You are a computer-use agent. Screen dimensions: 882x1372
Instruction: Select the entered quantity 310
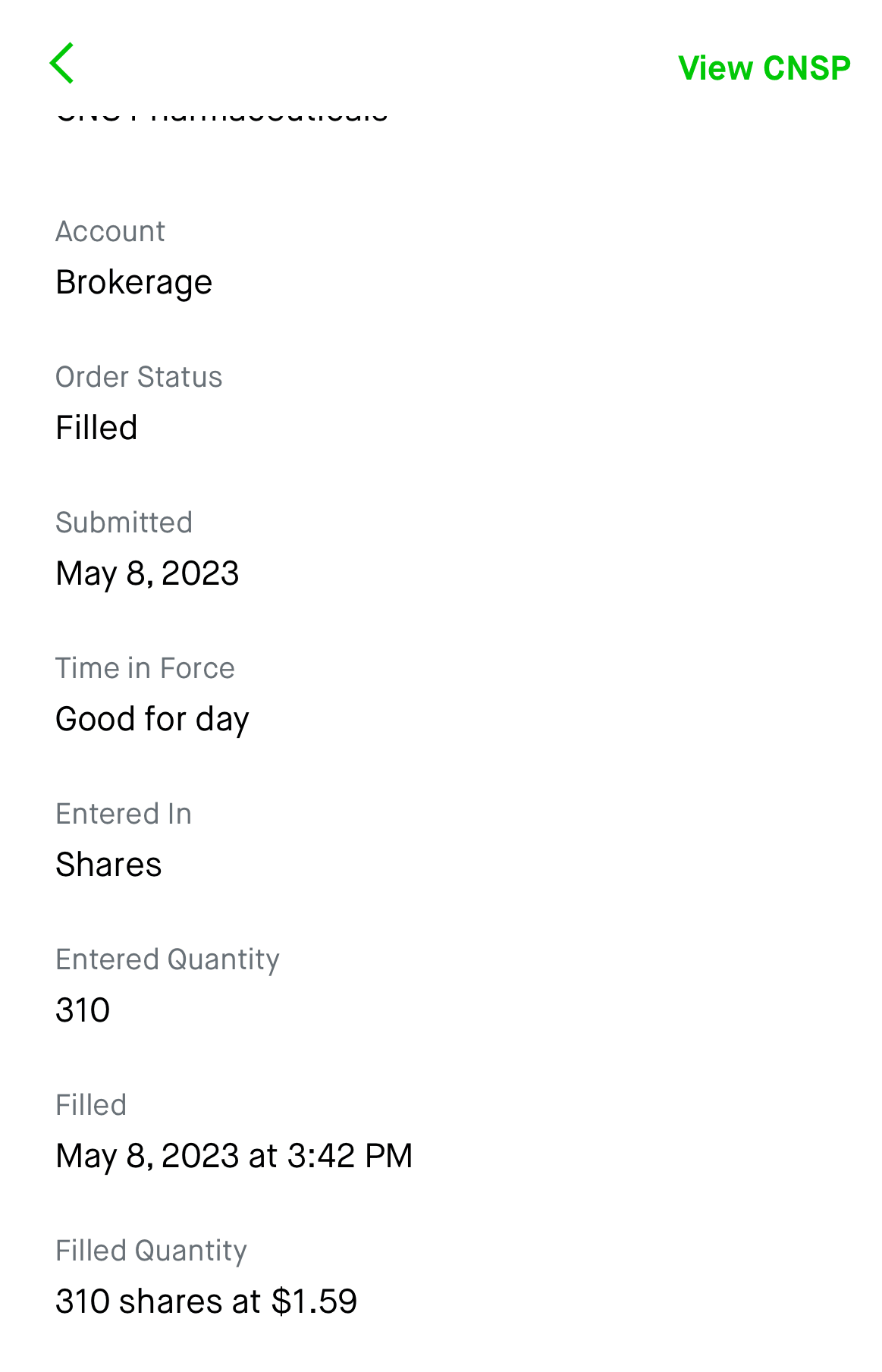[x=83, y=1011]
